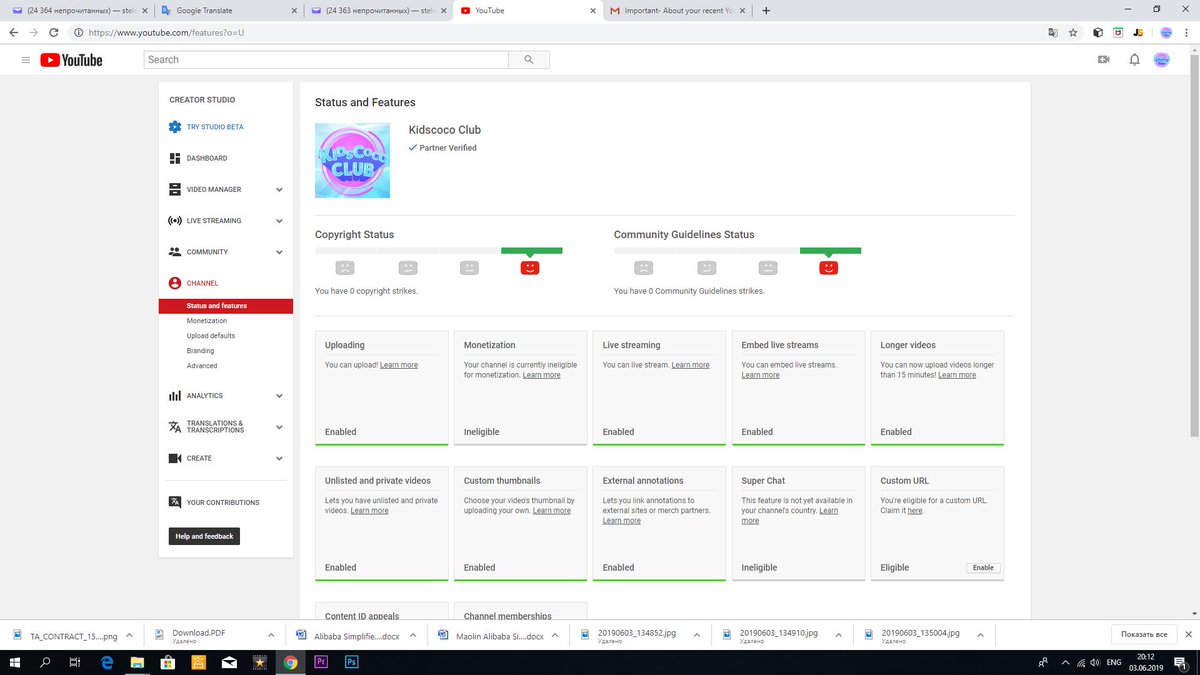The image size is (1200, 675).
Task: Click the Windows Start button
Action: [14, 662]
